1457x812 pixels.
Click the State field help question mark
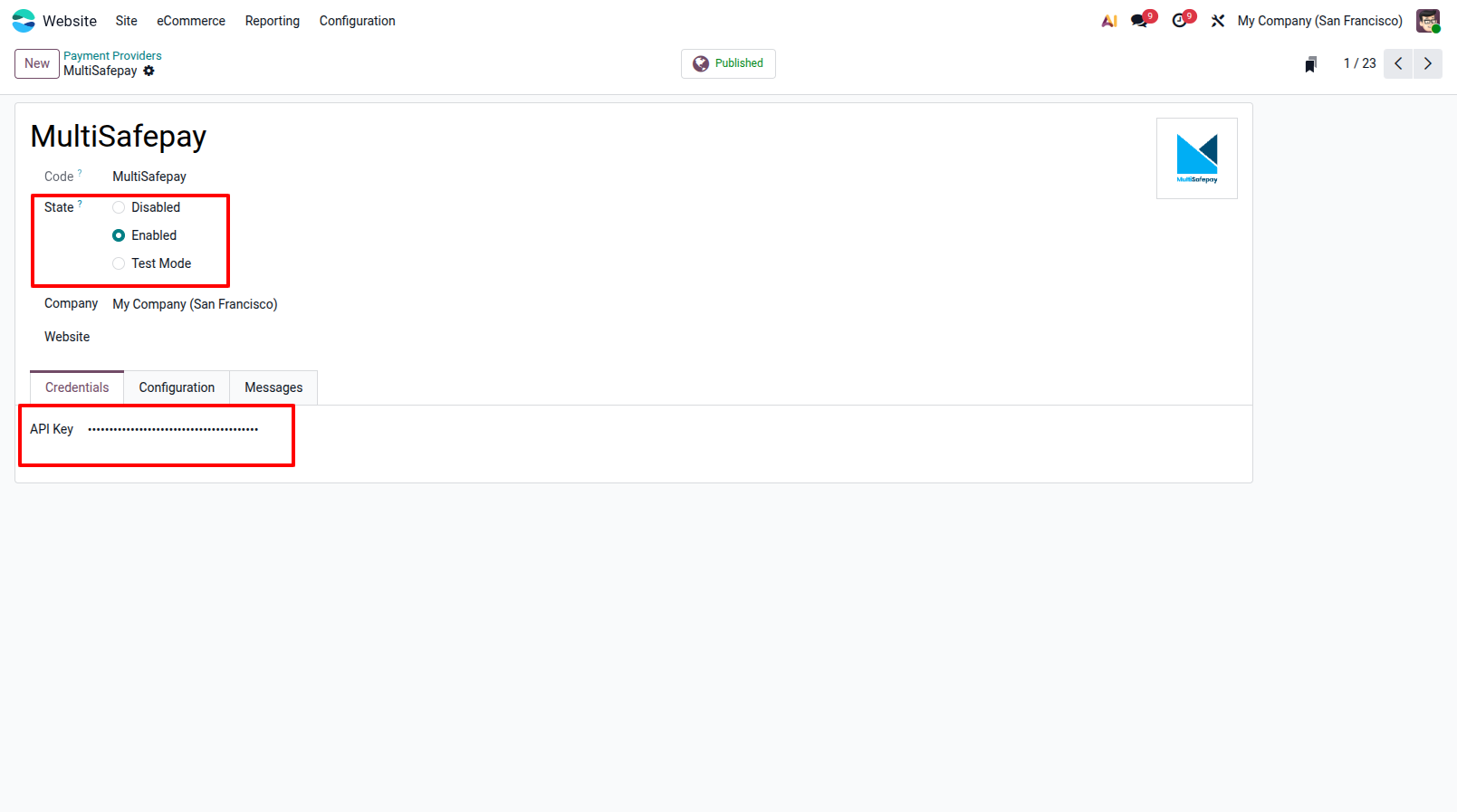(80, 205)
